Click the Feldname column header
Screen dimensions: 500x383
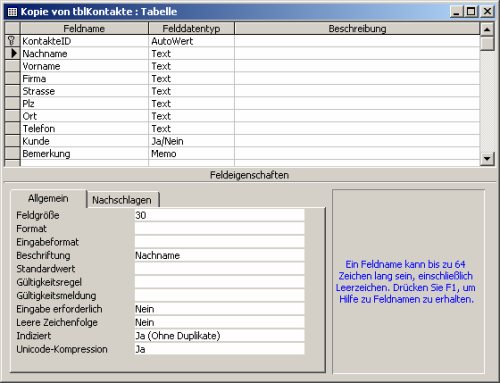point(84,28)
